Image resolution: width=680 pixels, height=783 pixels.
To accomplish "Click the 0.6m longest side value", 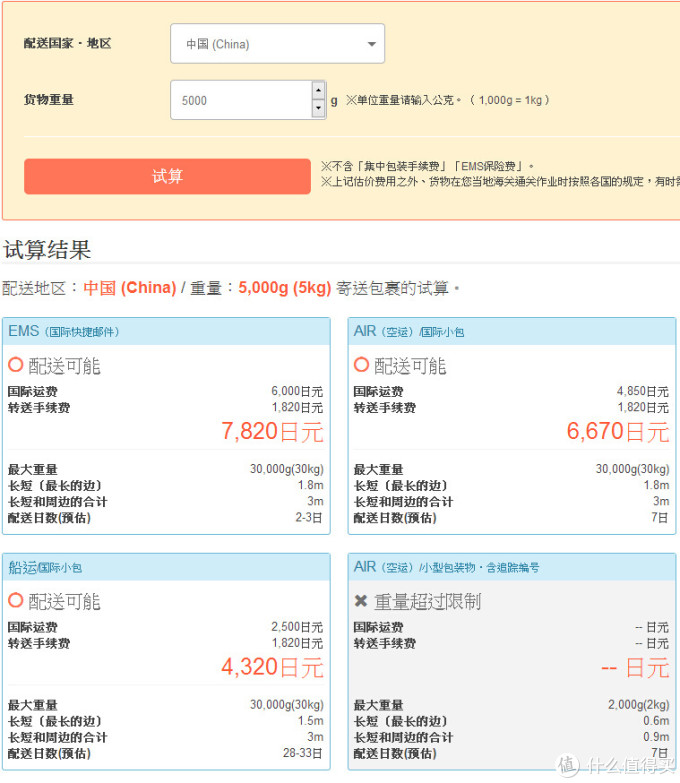I will [656, 721].
